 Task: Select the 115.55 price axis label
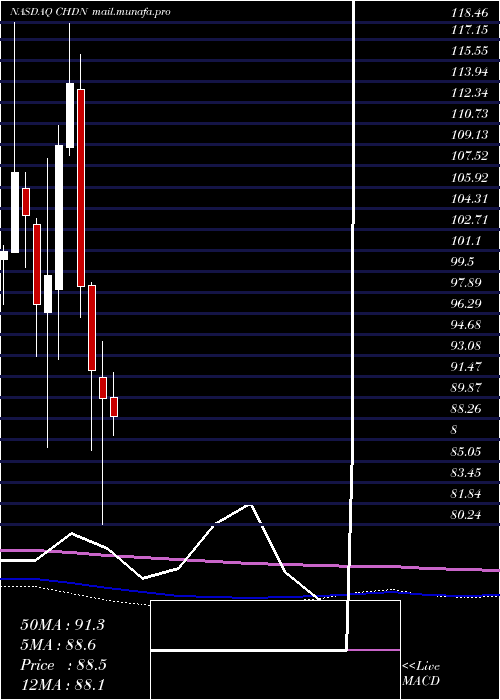pyautogui.click(x=469, y=51)
